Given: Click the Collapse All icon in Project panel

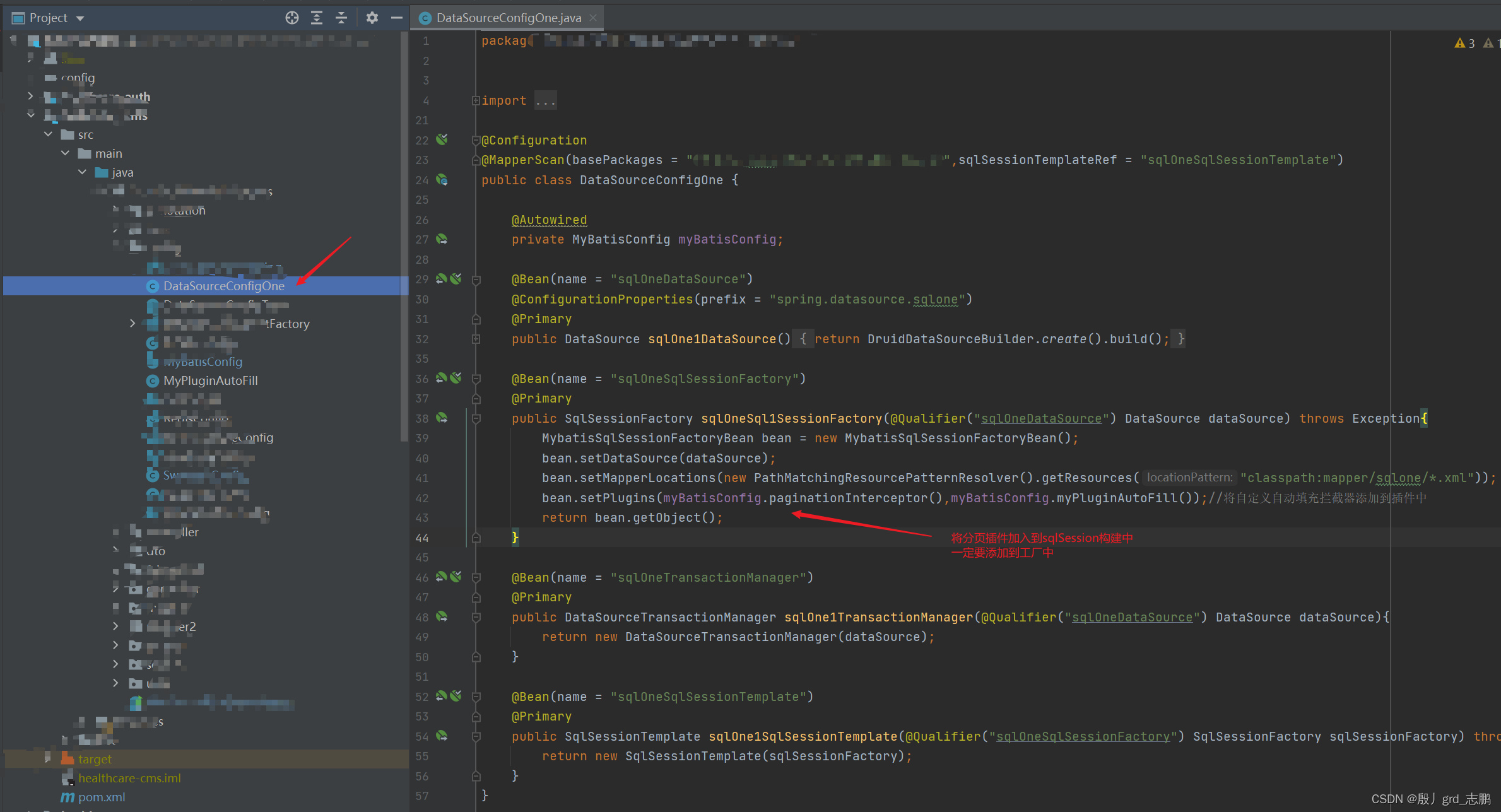Looking at the screenshot, I should (x=341, y=18).
